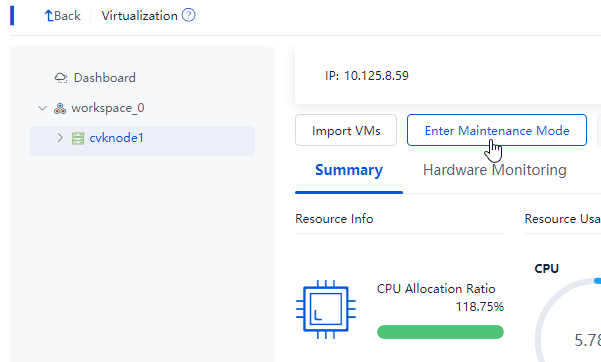Viewport: 601px width, 362px height.
Task: Select workspace_0 in the tree
Action: pyautogui.click(x=108, y=108)
